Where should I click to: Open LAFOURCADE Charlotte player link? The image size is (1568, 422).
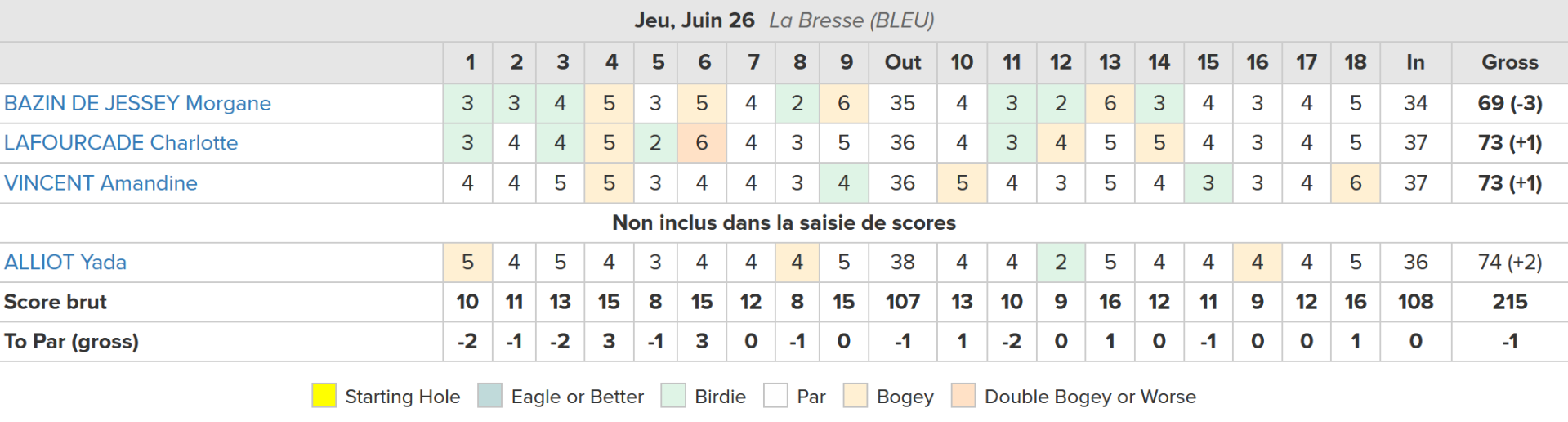tap(121, 143)
